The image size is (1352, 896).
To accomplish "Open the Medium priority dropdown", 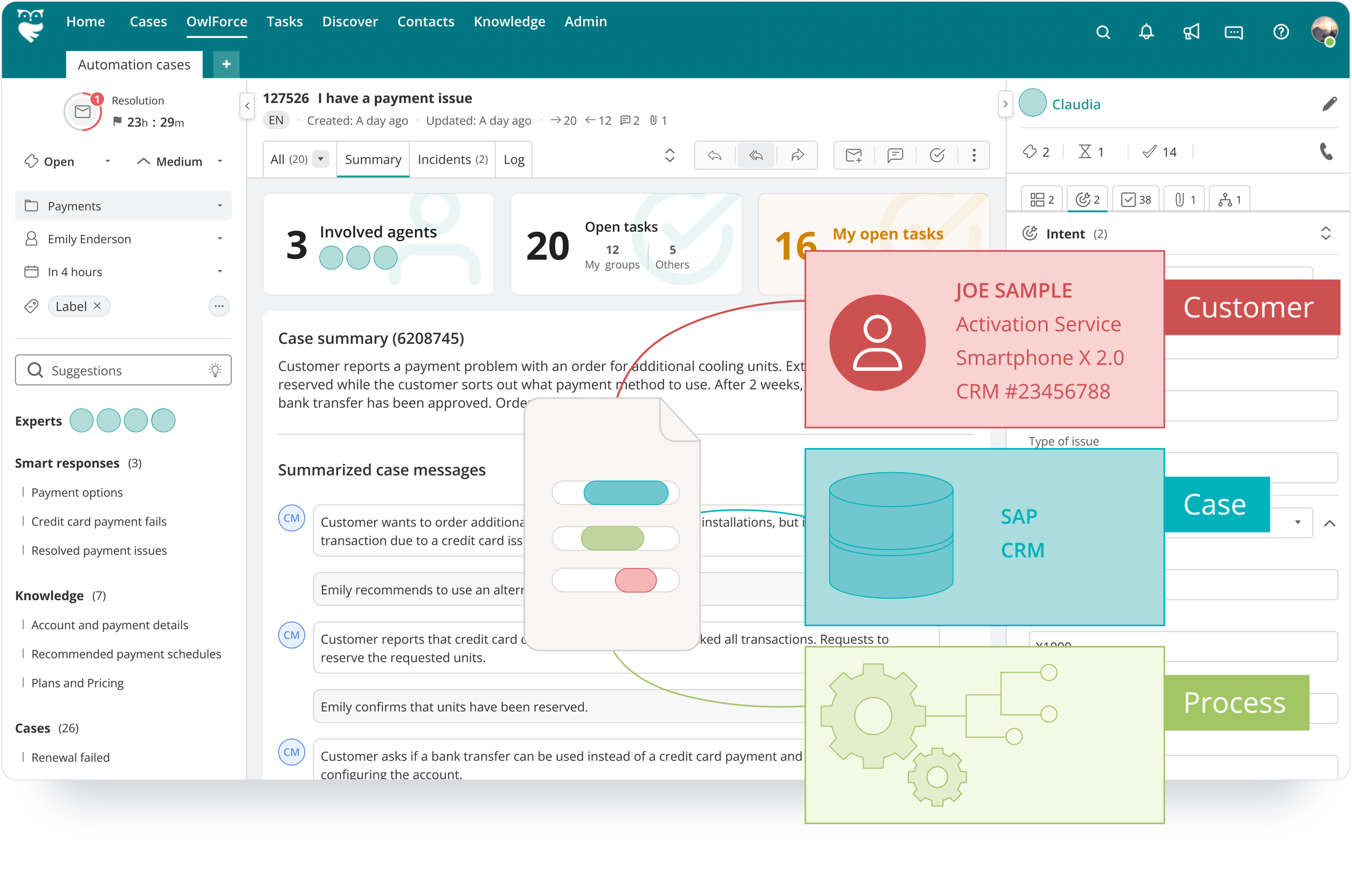I will pos(221,162).
